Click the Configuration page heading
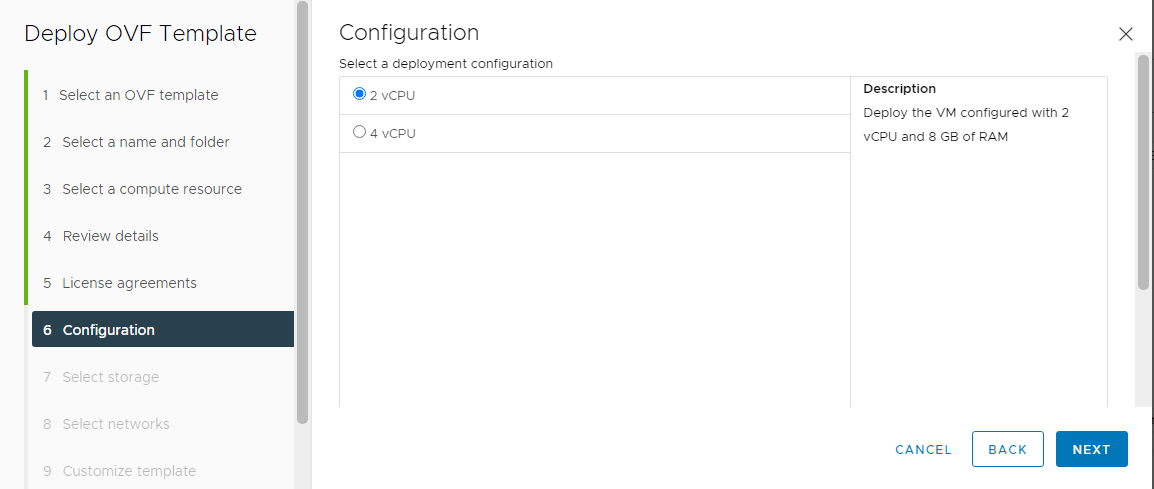 pyautogui.click(x=408, y=32)
